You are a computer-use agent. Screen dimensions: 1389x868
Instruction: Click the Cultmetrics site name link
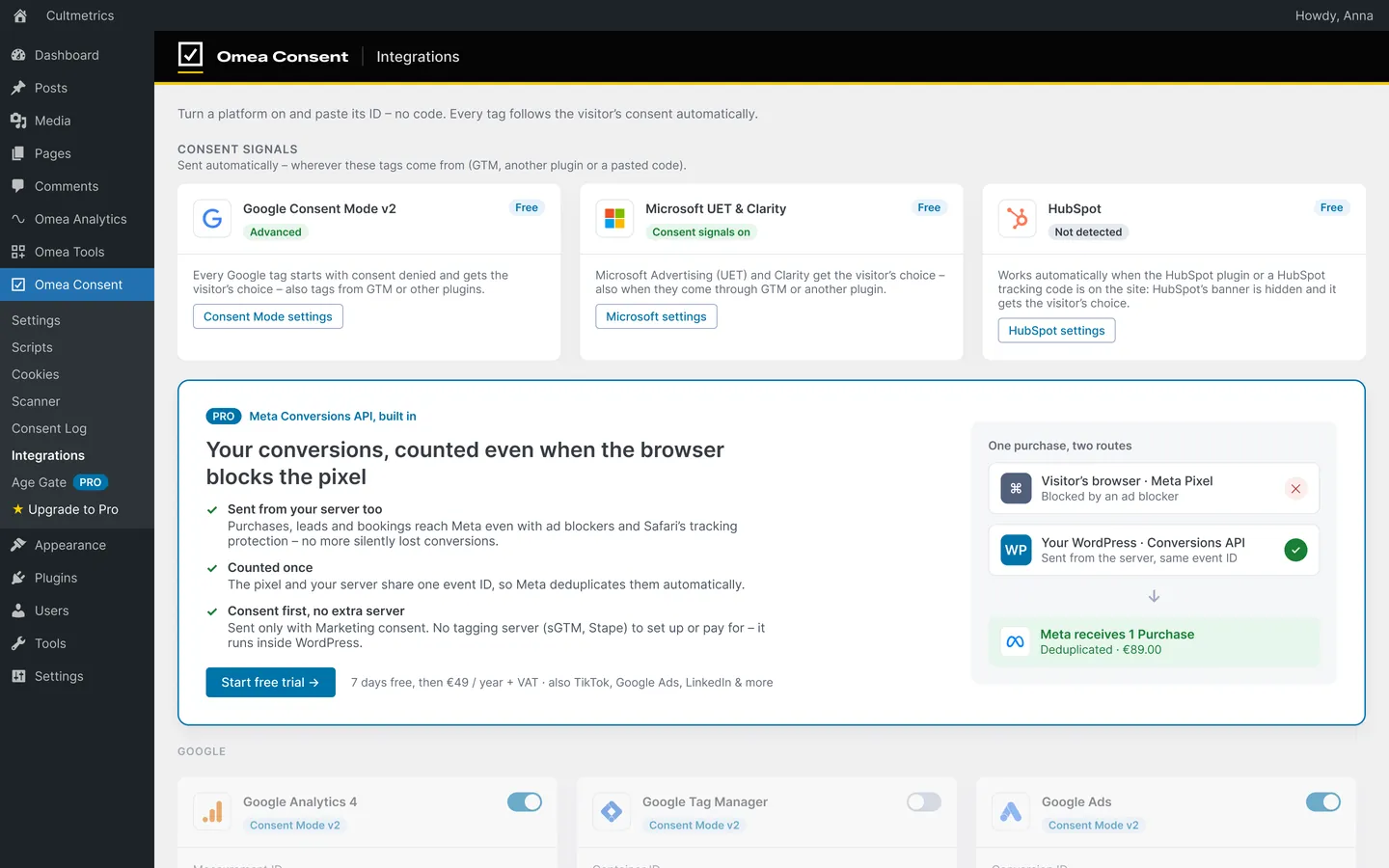point(80,15)
